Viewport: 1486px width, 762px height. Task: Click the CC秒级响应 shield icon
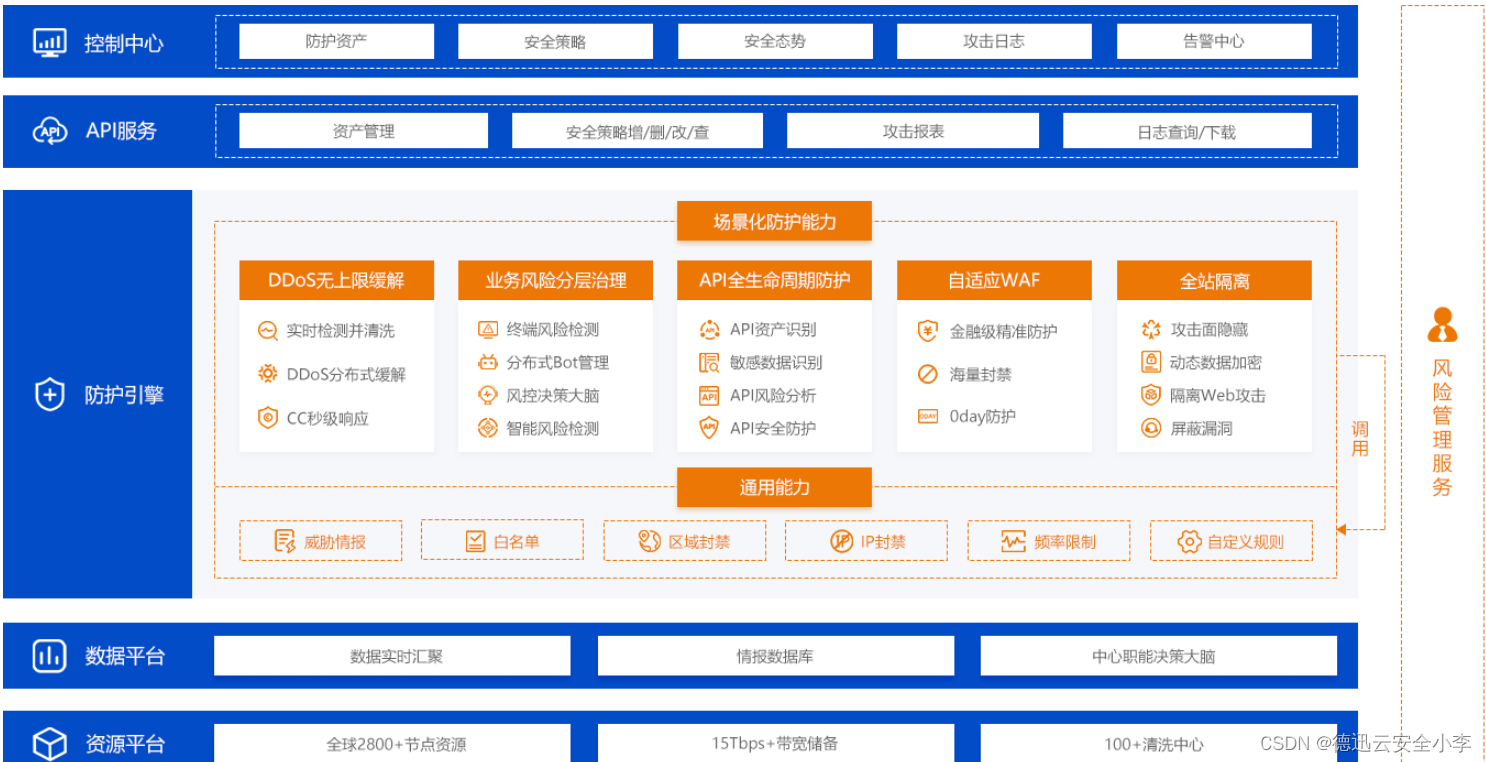(x=267, y=418)
